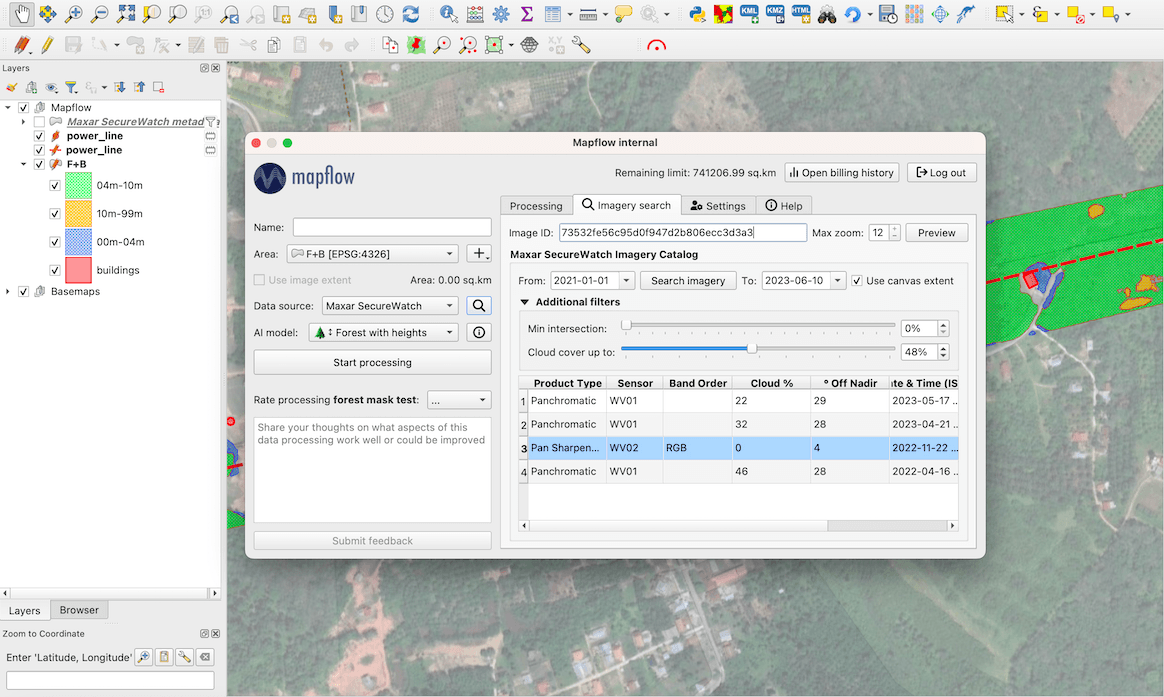Select the Pan Map hand tool

pyautogui.click(x=22, y=13)
